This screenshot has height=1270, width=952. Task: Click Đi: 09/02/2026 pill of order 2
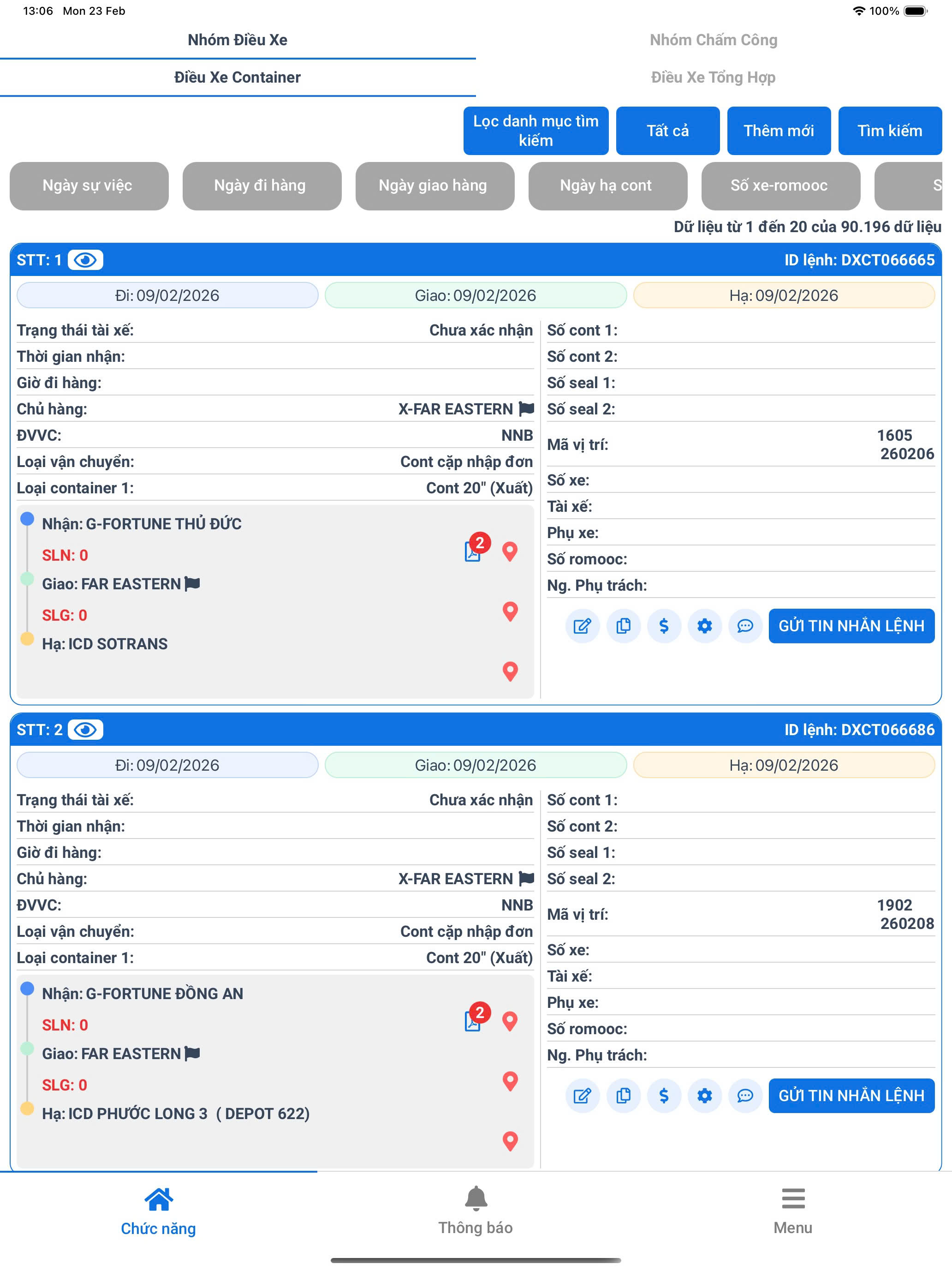167,765
